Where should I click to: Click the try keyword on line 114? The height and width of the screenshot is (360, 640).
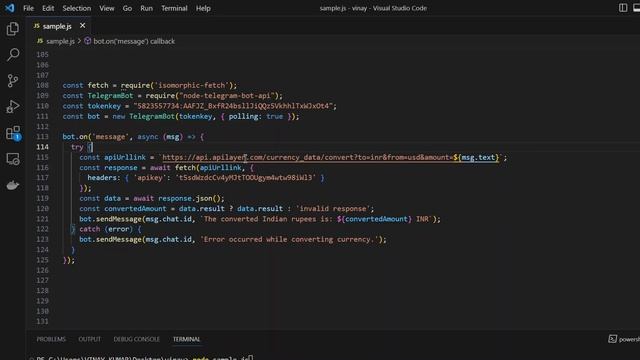point(77,147)
